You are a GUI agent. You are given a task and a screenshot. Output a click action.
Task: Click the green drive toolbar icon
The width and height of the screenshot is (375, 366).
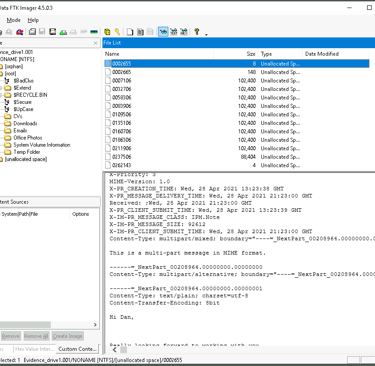tap(63, 32)
